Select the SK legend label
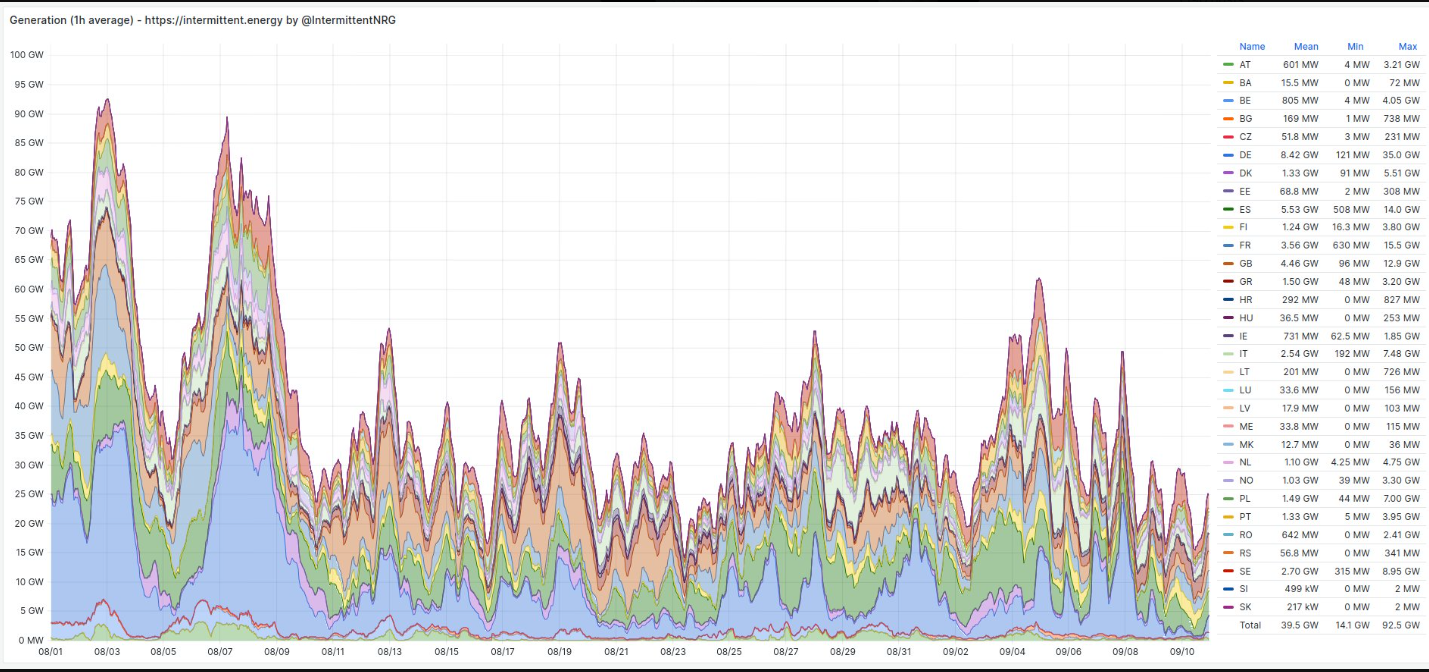Screen dimensions: 1429x672 tap(1244, 607)
